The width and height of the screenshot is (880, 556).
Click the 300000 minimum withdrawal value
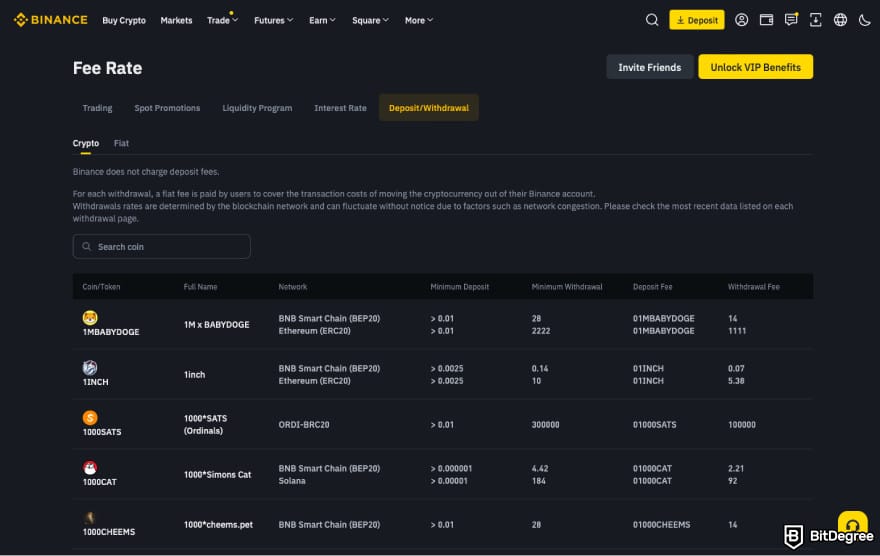(x=545, y=425)
